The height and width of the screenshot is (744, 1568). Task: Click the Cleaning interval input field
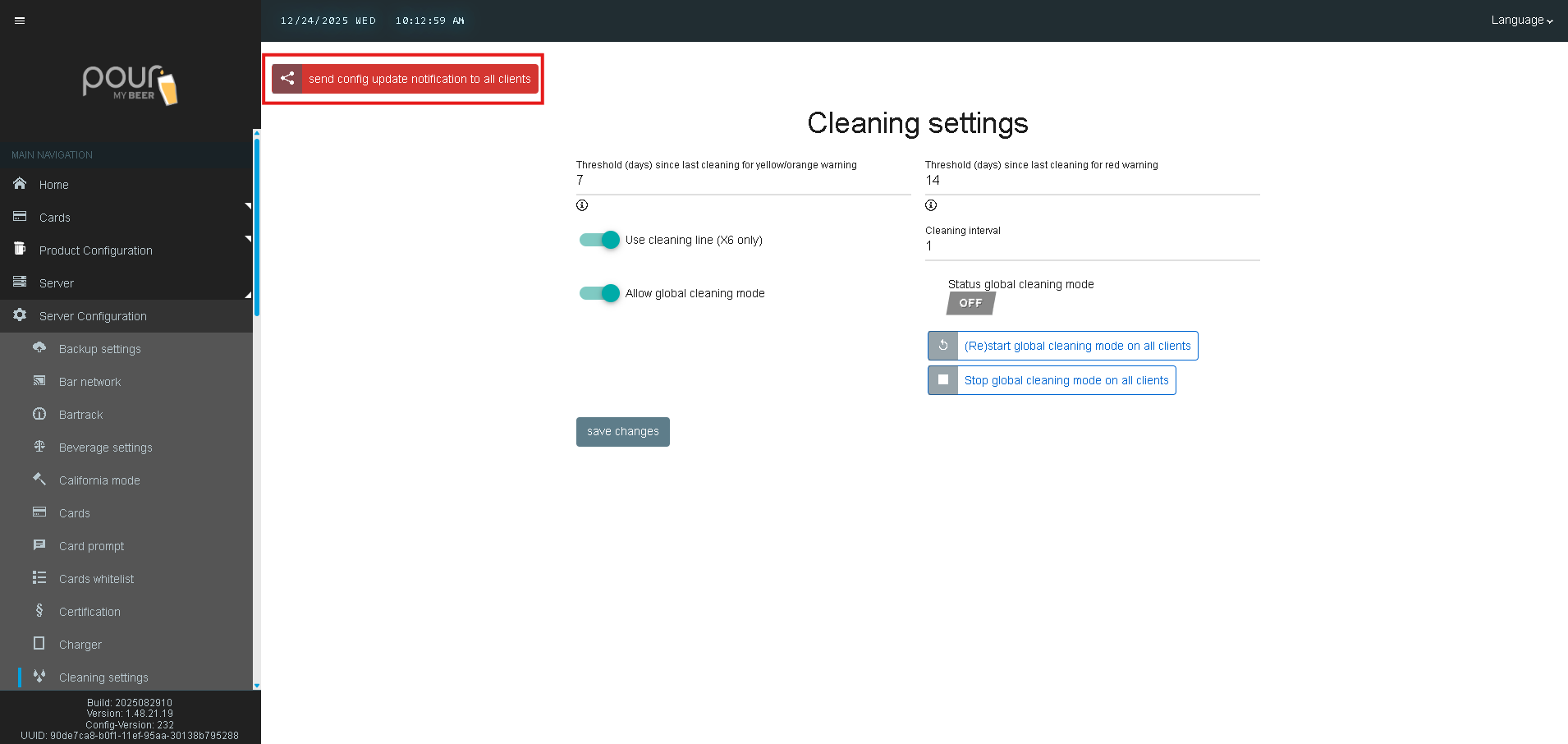click(1092, 246)
